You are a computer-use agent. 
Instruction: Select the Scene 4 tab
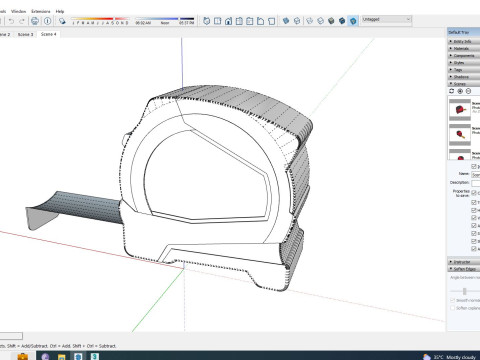point(49,34)
